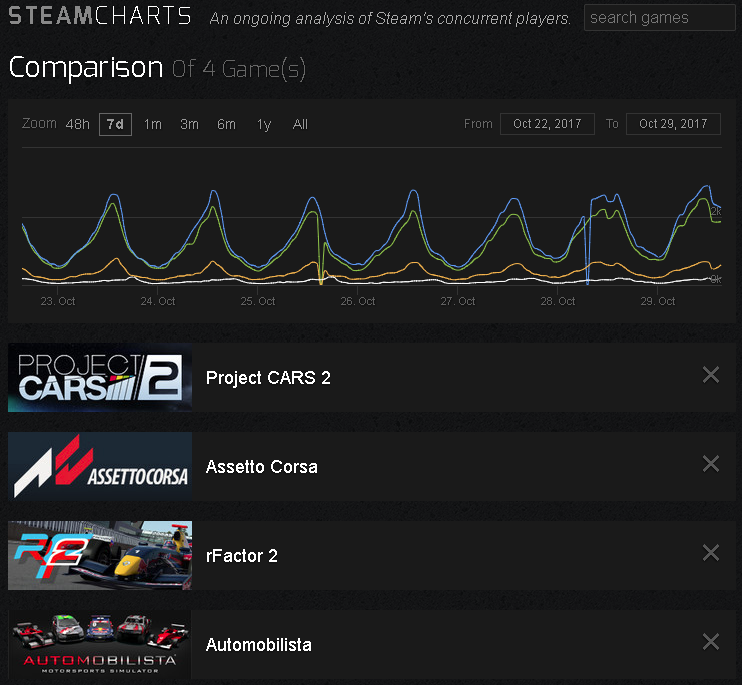Set chart zoom to 48h
The image size is (742, 685).
[78, 124]
